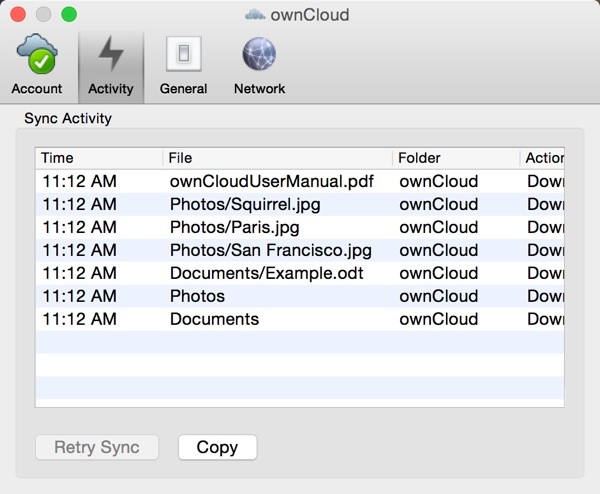Click the time cell of San Francisco.jpg row
The height and width of the screenshot is (494, 600).
coord(80,250)
